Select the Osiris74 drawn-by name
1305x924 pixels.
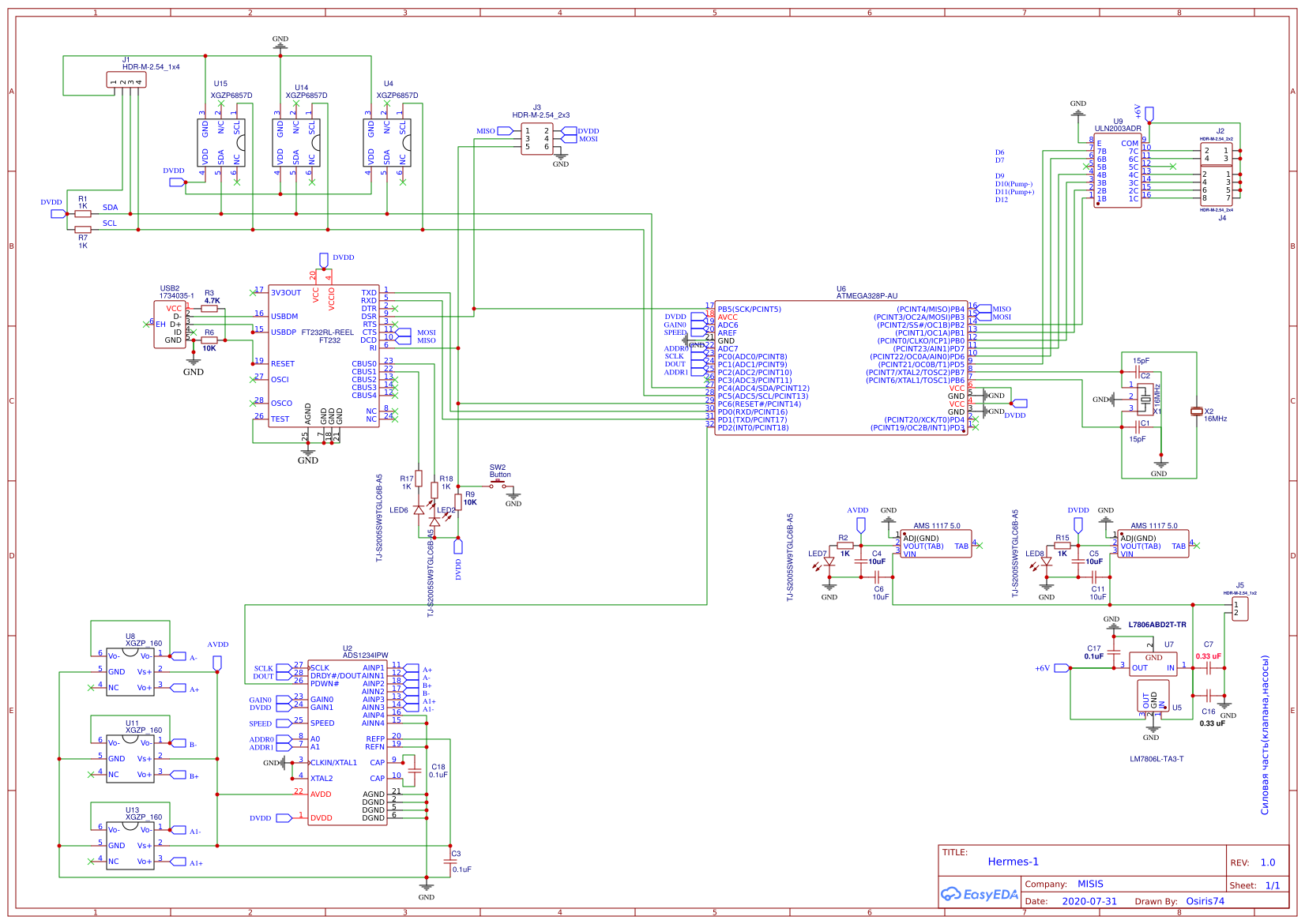point(1205,901)
